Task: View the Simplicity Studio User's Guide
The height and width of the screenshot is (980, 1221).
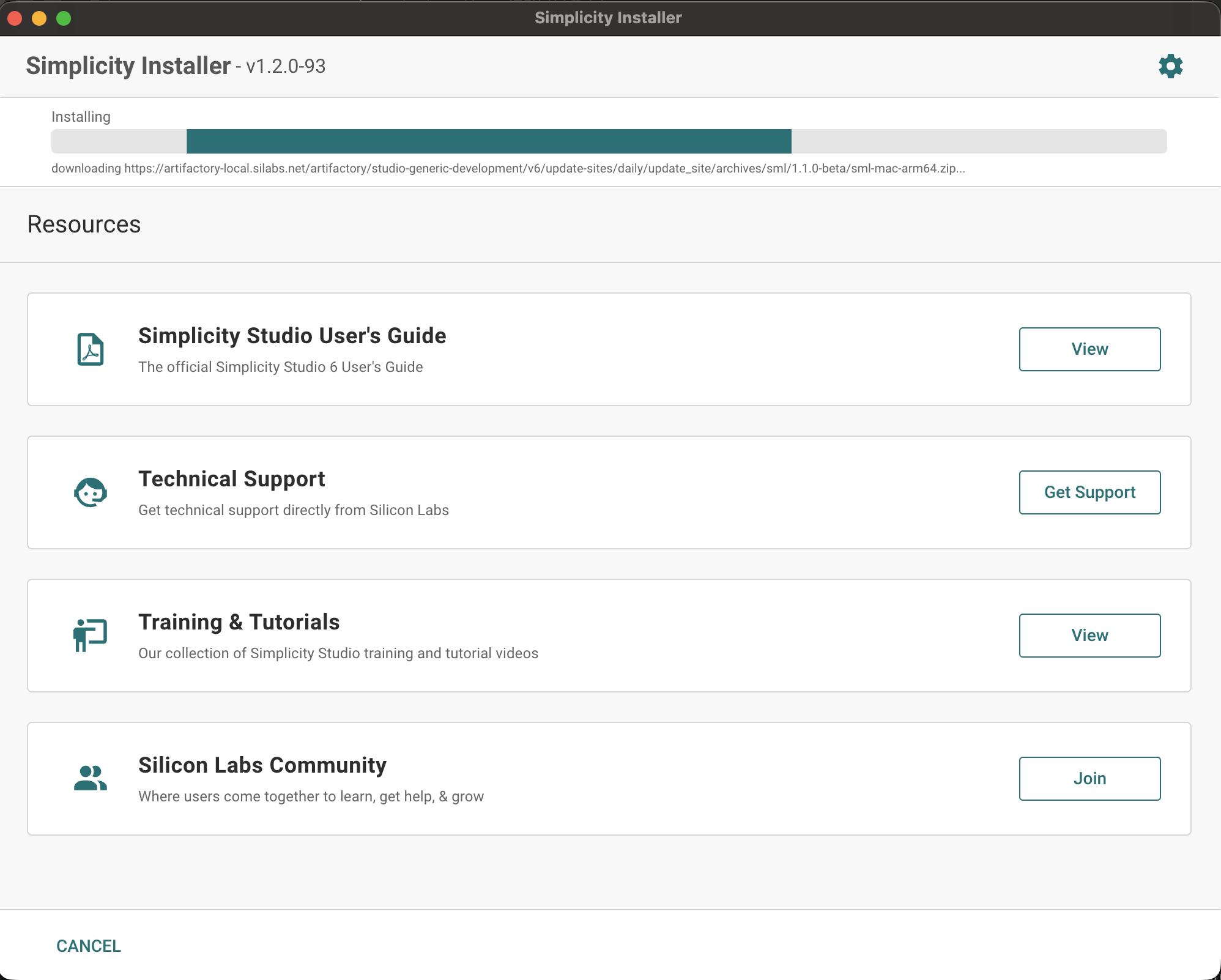Action: 1089,349
